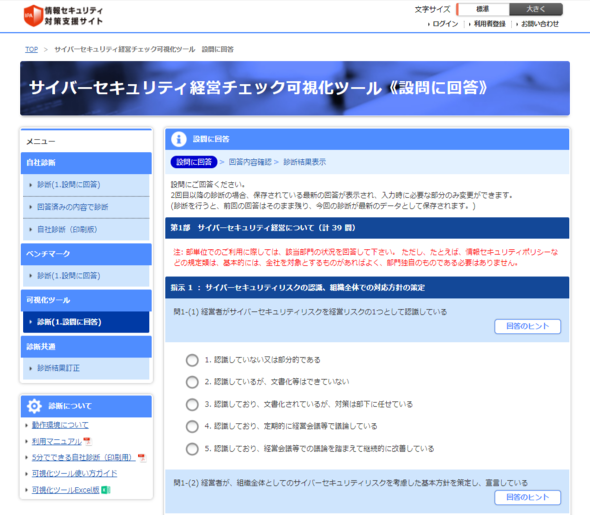This screenshot has height=515, width=590.
Task: Open the お問い合わせ link
Action: [x=540, y=24]
